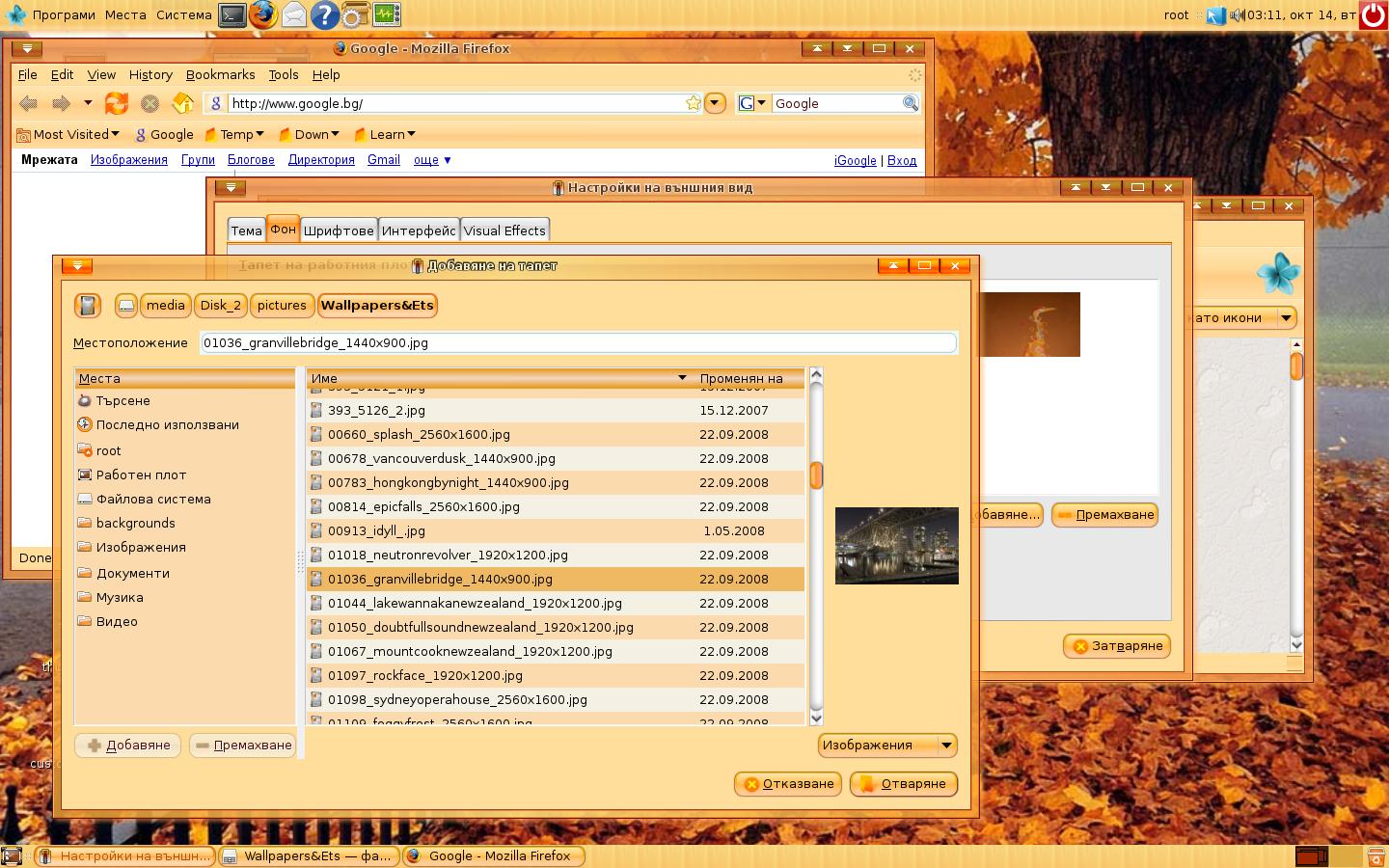Reload the page in Firefox

pyautogui.click(x=117, y=103)
